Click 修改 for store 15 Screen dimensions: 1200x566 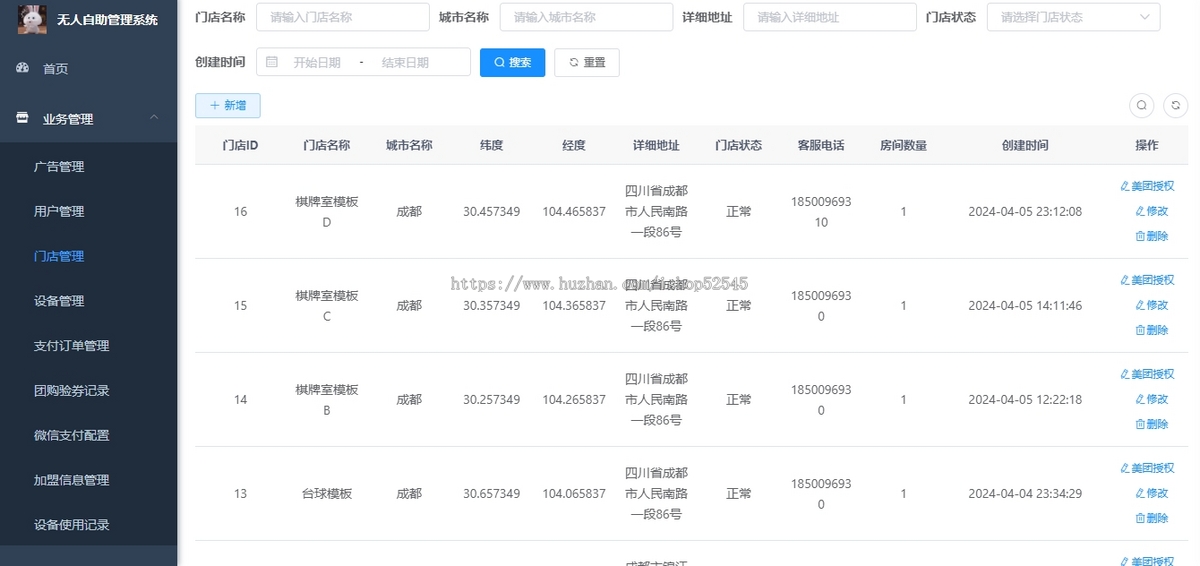1152,305
